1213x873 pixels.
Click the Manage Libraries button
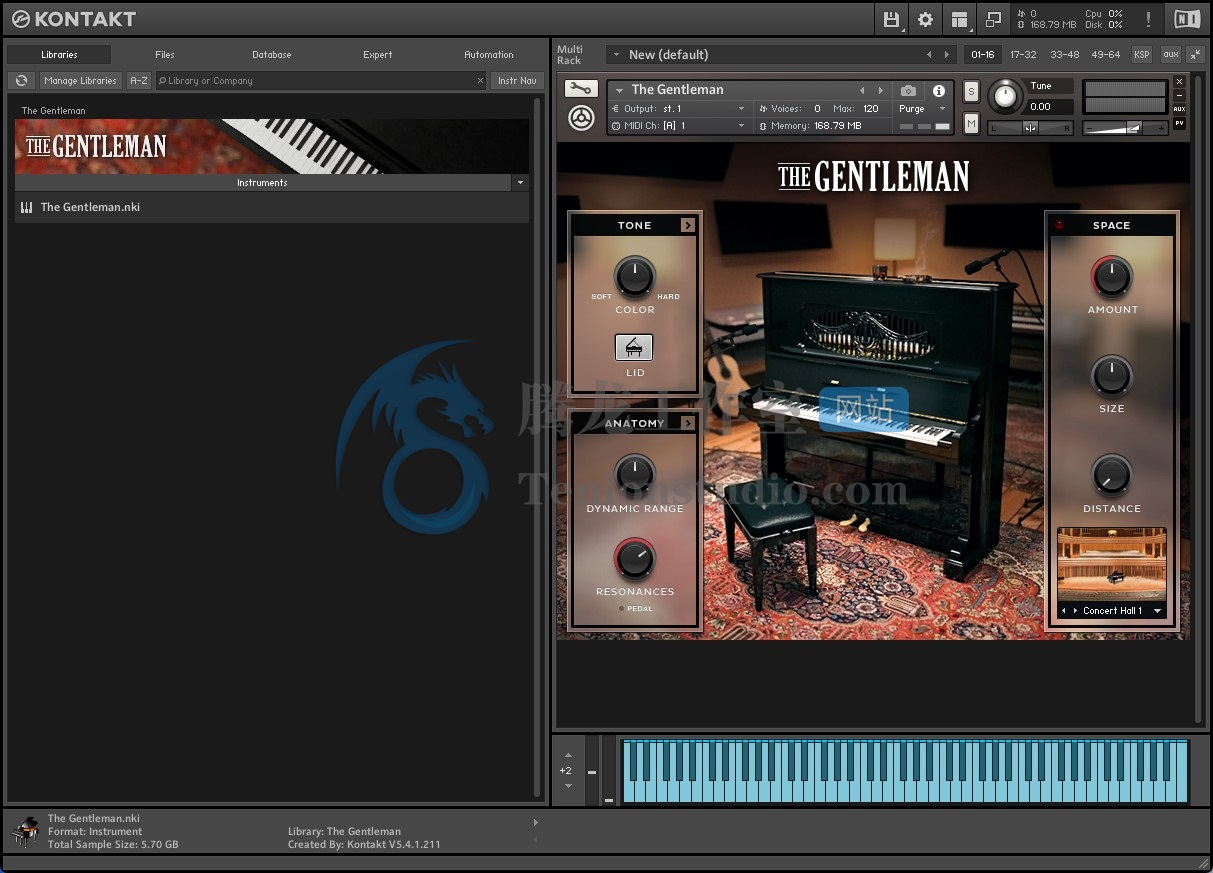[80, 81]
